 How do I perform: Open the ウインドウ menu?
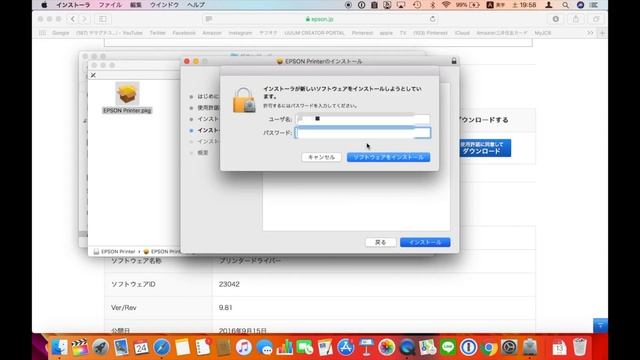164,5
